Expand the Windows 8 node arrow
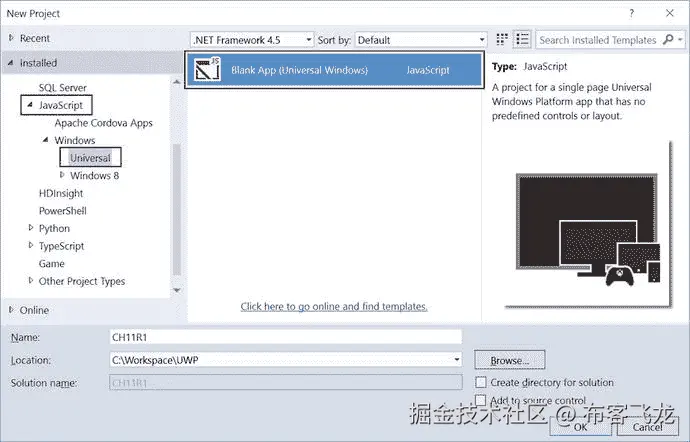 click(x=62, y=175)
